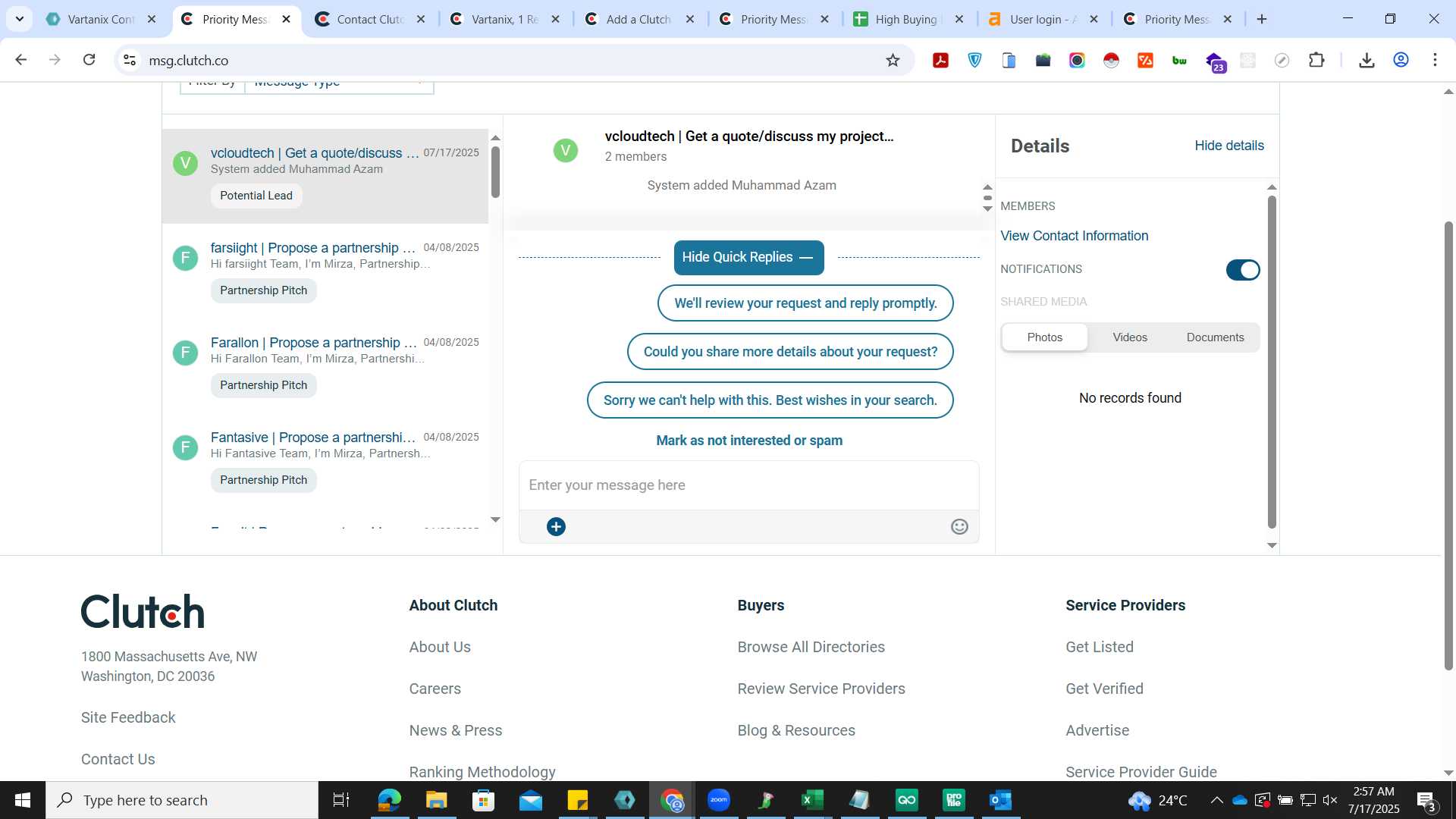Screen dimensions: 1456x819
Task: Open the tab search dropdown arrow
Action: (20, 19)
